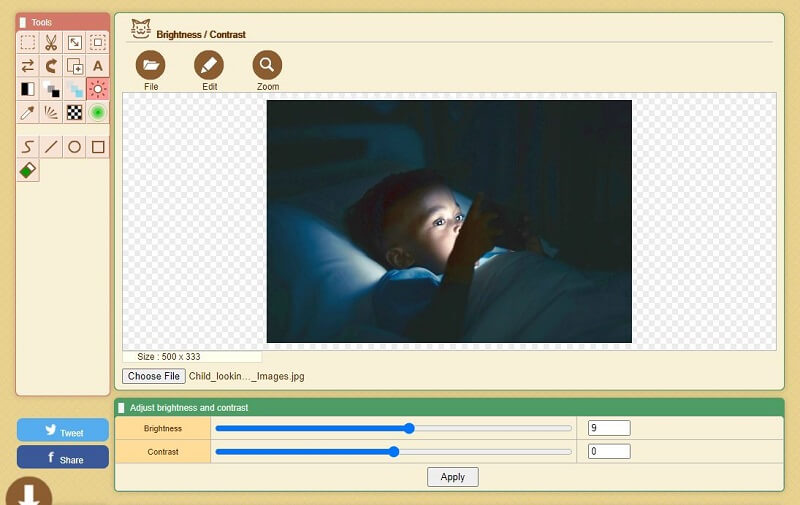The height and width of the screenshot is (505, 800).
Task: Select the green glowing circle tool
Action: coord(97,113)
